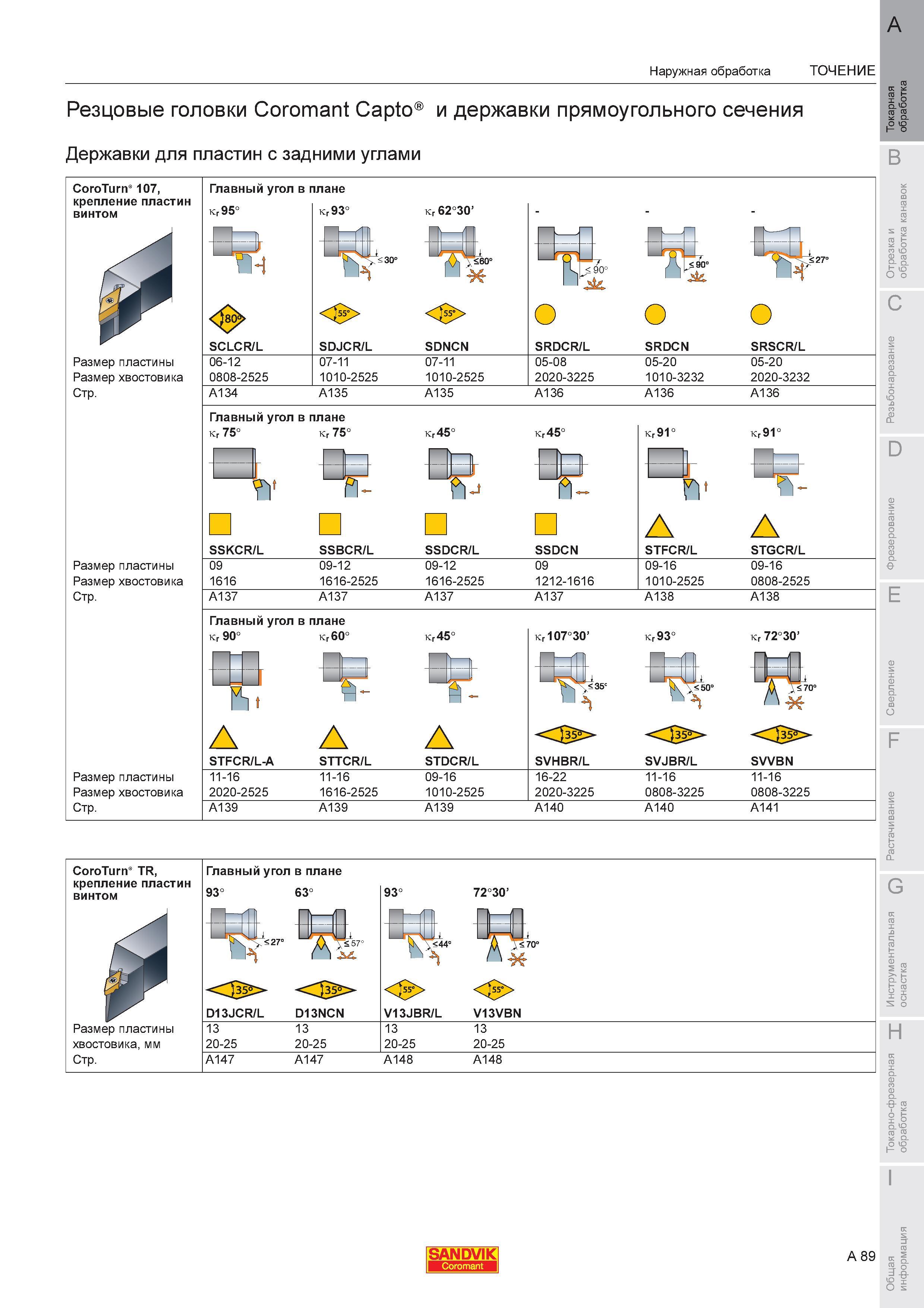924x1308 pixels.
Task: Click the SSBCR/L holder code
Action: coord(346,550)
